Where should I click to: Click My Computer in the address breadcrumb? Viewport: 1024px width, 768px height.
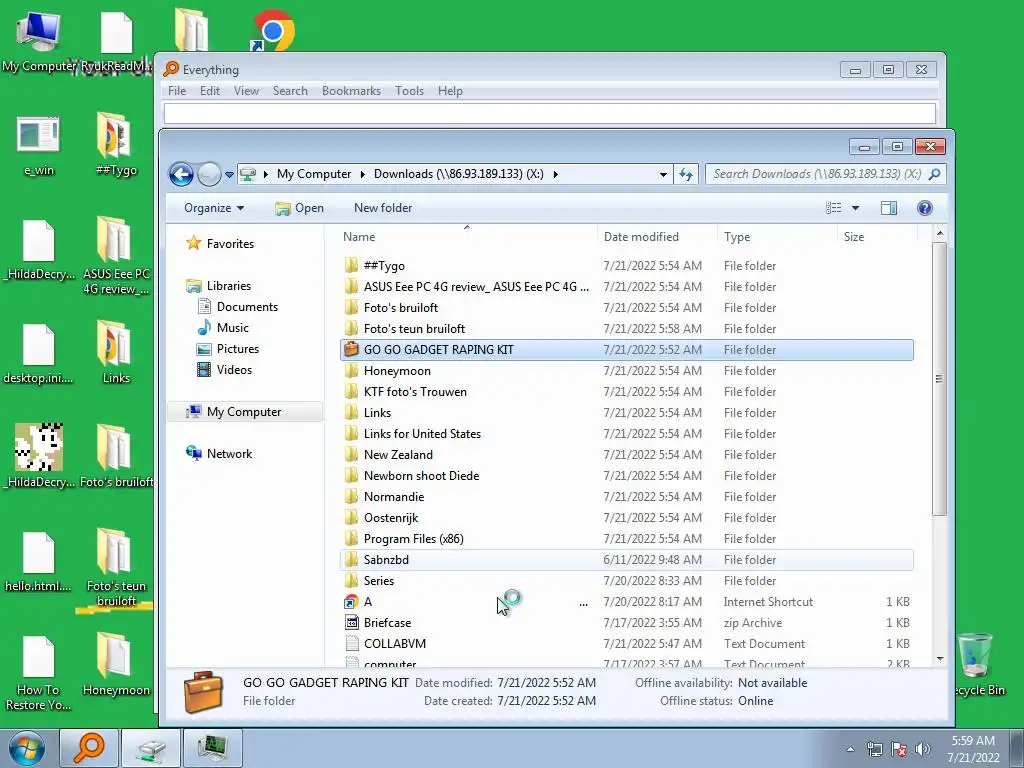(x=313, y=174)
